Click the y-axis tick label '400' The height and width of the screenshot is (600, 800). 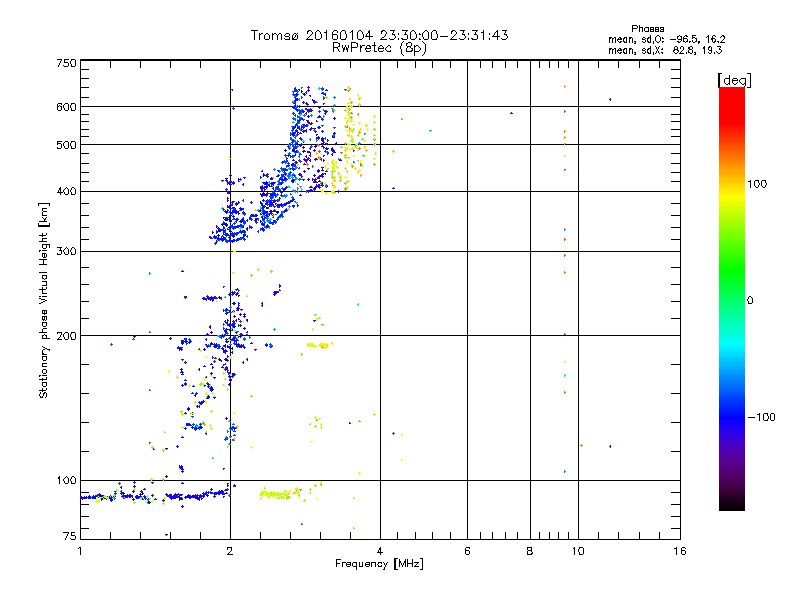pos(66,191)
